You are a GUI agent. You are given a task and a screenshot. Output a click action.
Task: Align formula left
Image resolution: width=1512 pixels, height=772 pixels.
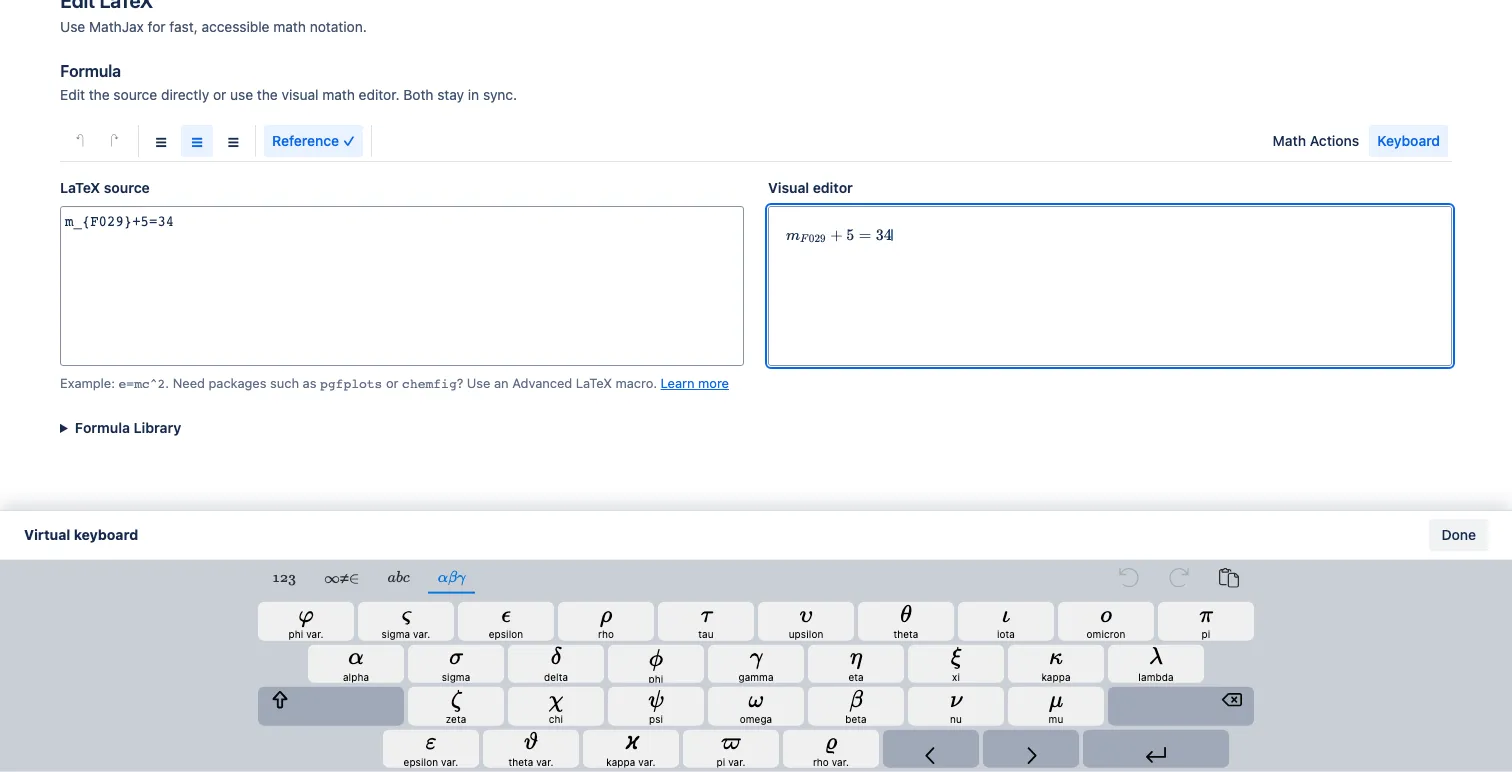point(161,142)
